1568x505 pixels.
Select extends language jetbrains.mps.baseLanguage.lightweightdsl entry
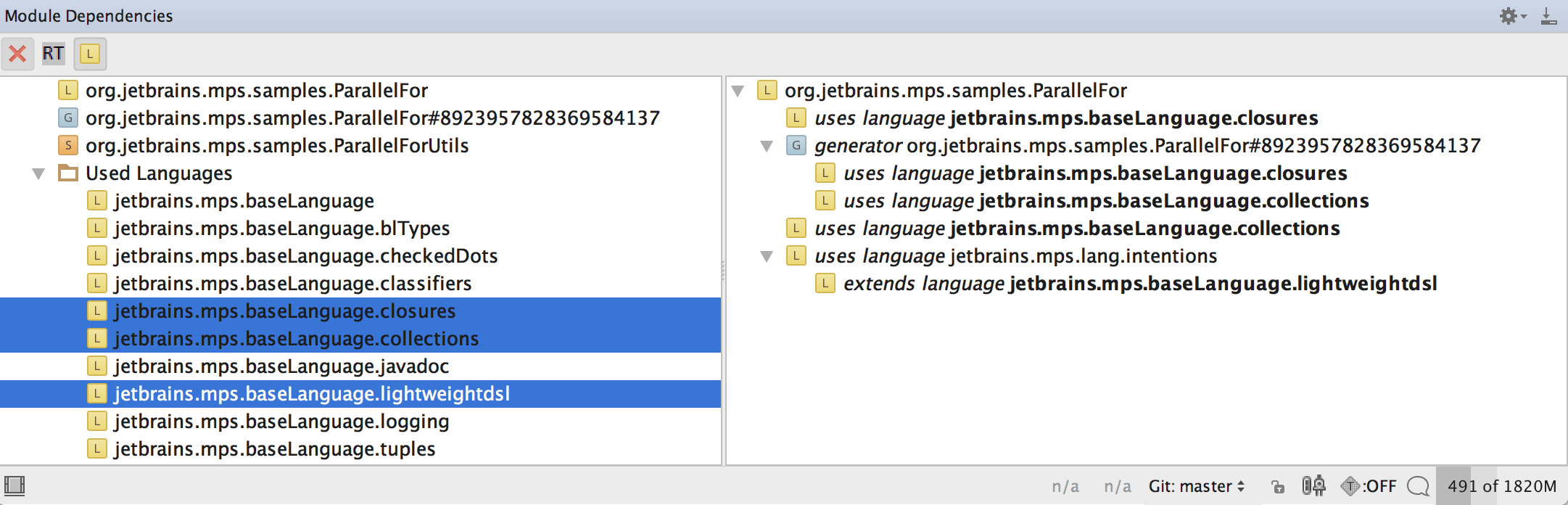tap(1139, 284)
